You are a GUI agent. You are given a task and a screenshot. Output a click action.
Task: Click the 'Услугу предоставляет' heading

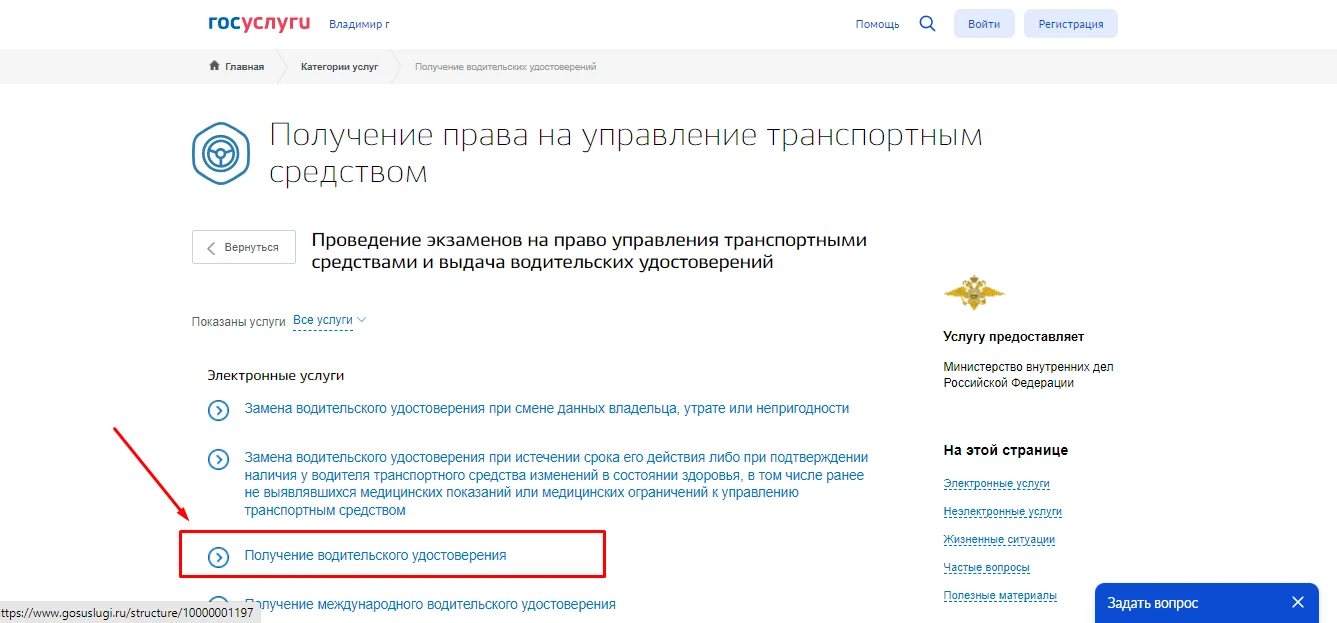click(1013, 337)
